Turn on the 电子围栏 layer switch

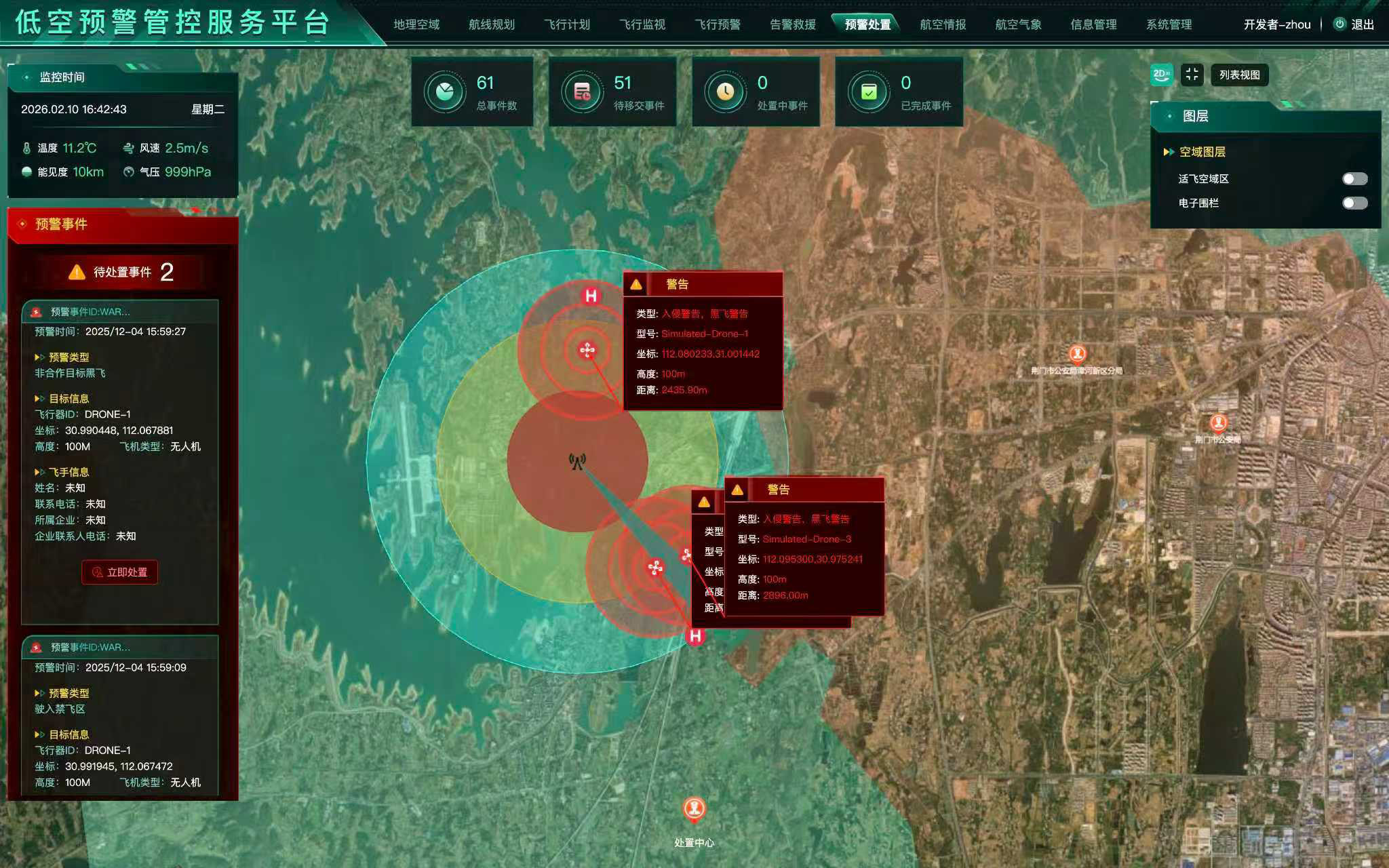[1354, 203]
